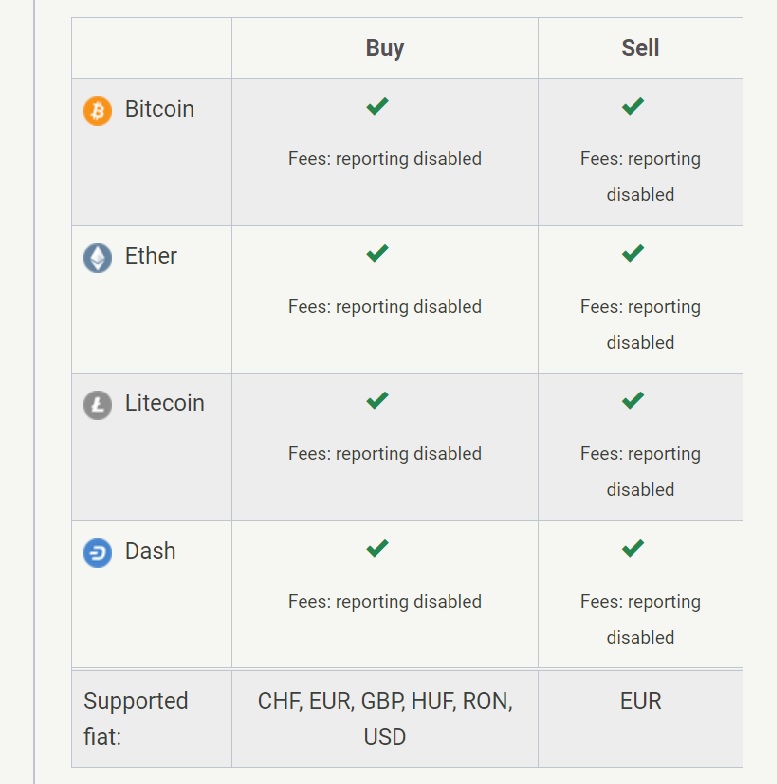This screenshot has height=784, width=777.
Task: Click Bitcoin Buy fees reporting disabled text
Action: point(384,158)
